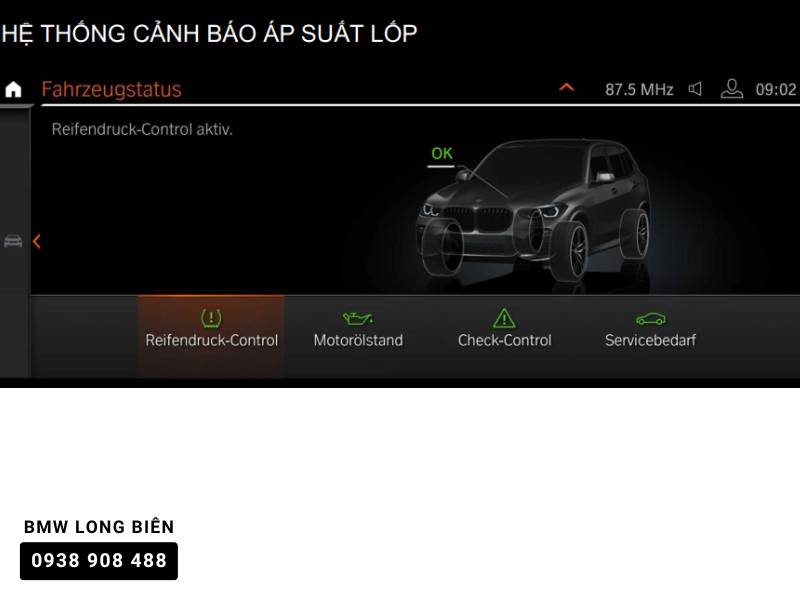The width and height of the screenshot is (800, 600).
Task: Click the 0938 908 488 phone button
Action: [99, 561]
